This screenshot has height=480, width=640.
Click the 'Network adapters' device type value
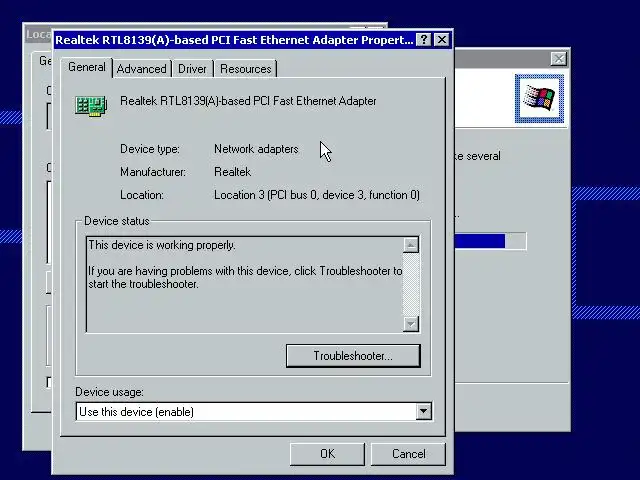pos(256,149)
